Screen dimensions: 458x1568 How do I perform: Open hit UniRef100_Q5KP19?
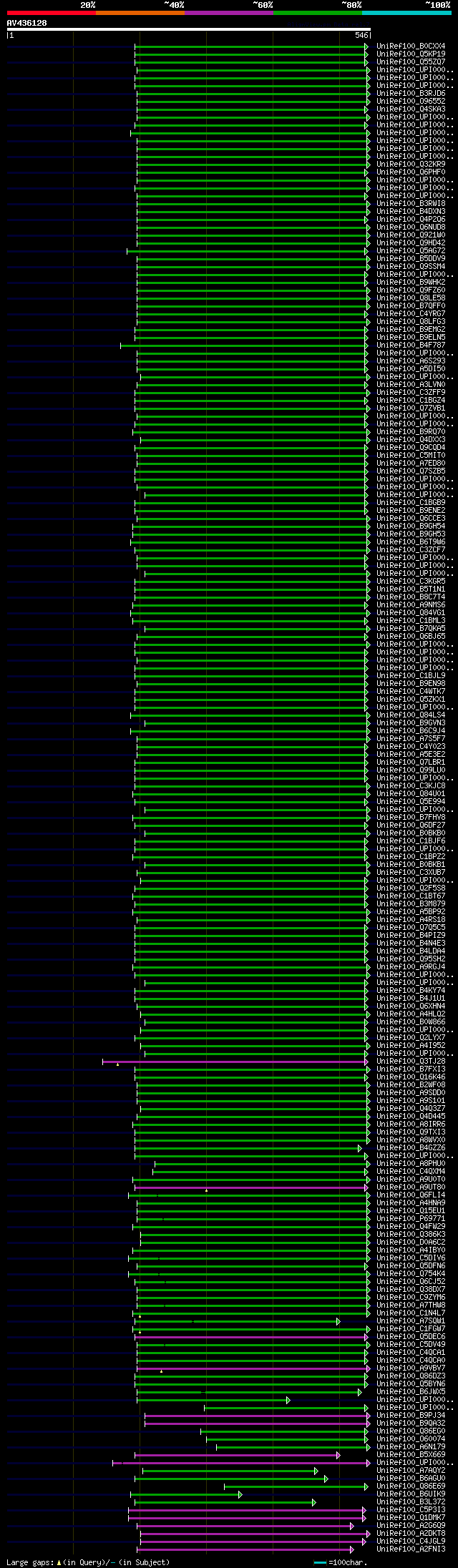click(411, 54)
